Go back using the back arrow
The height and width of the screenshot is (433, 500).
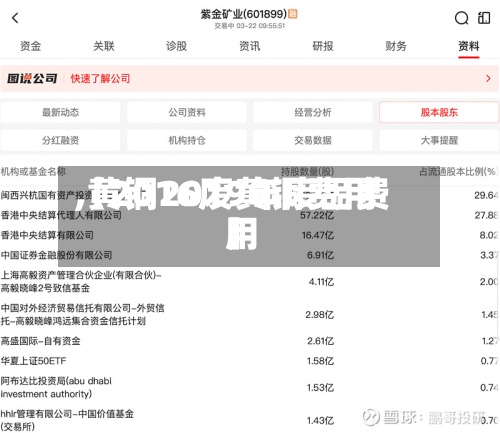15,18
